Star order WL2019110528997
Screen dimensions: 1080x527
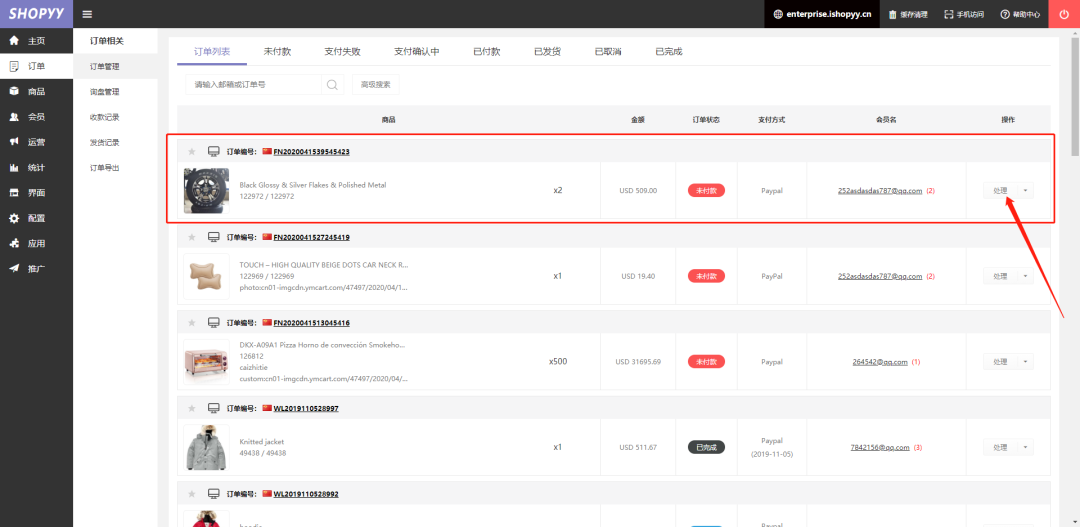[192, 409]
